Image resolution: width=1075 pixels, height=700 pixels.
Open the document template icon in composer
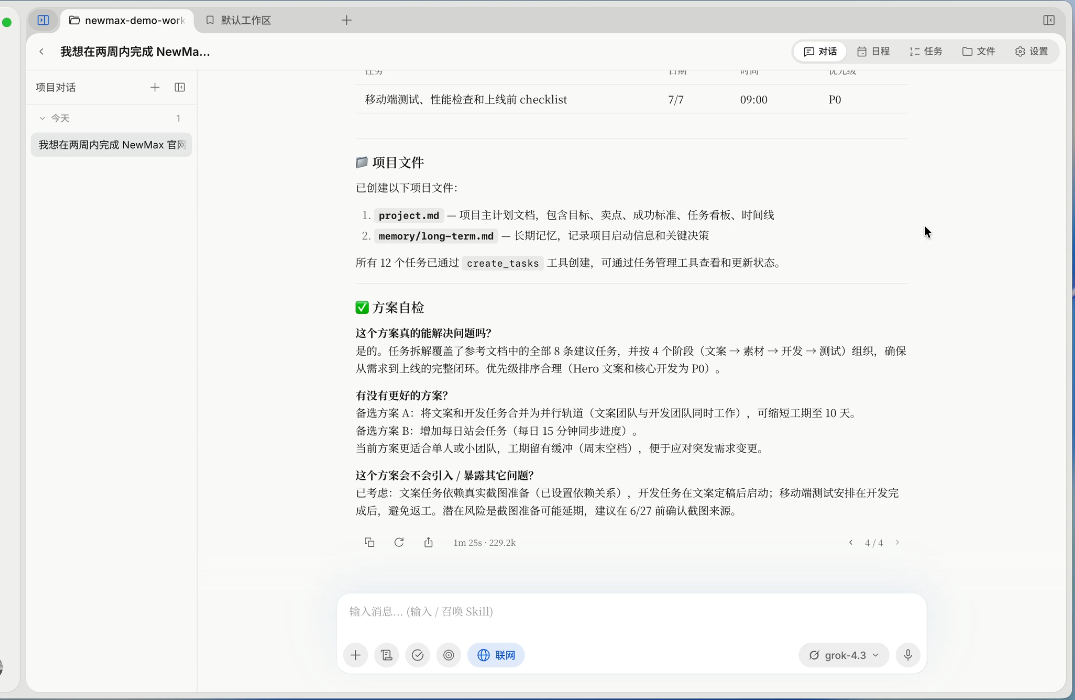pos(387,655)
